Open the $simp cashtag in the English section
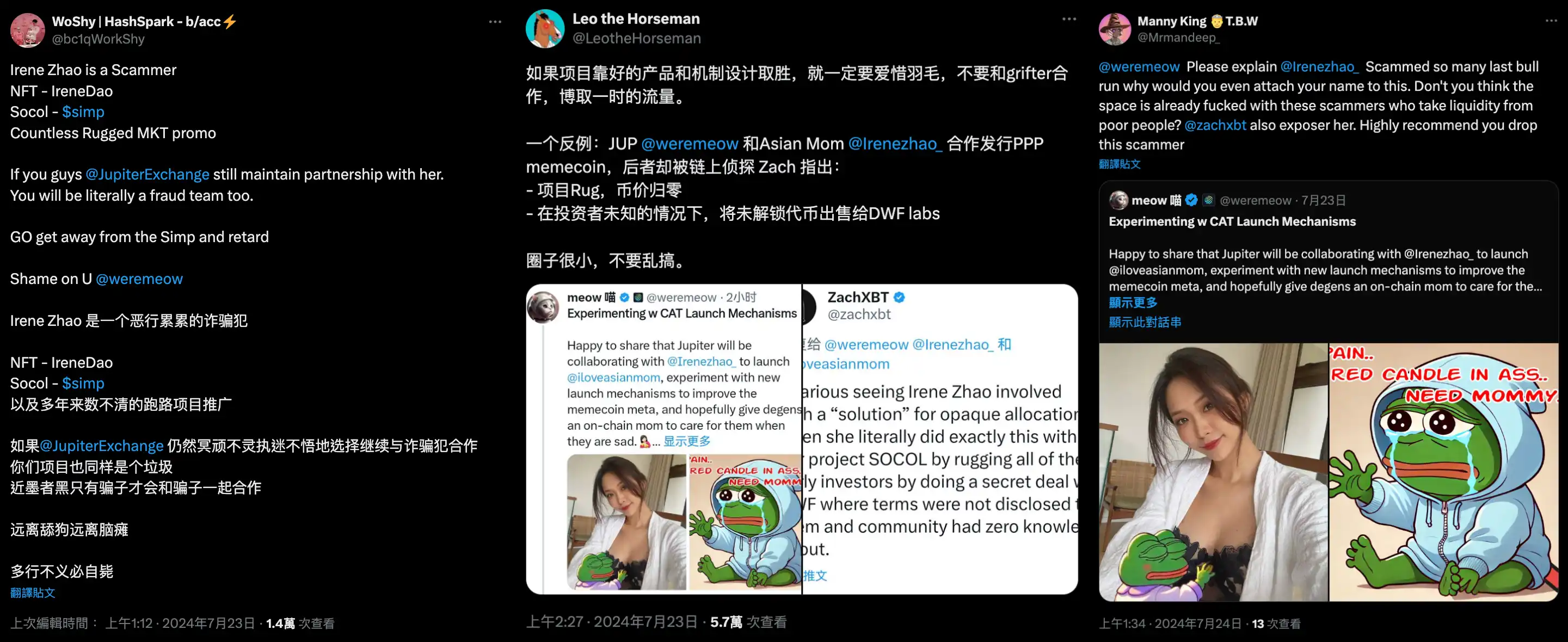This screenshot has width=1568, height=642. 83,112
